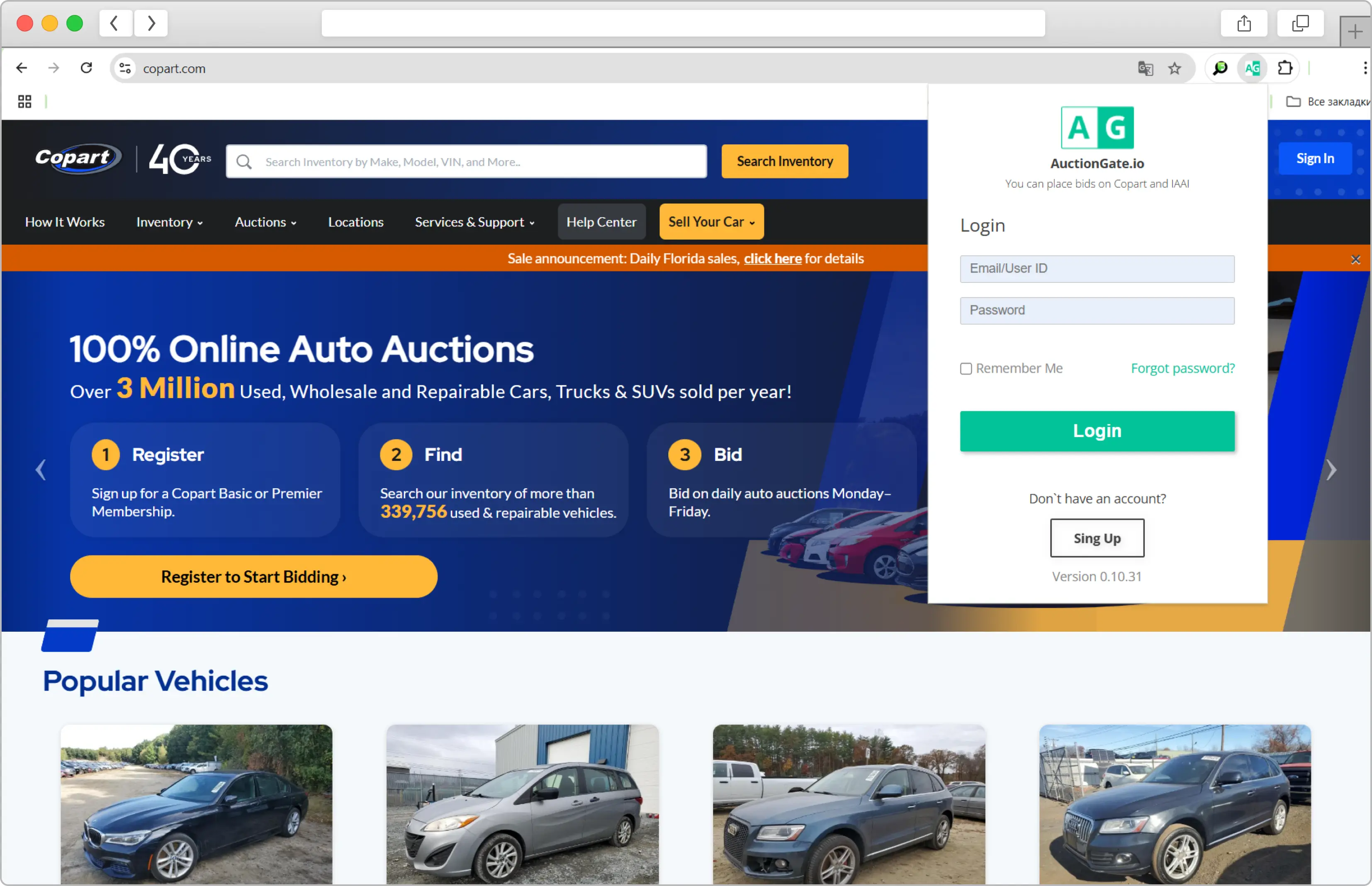Click the browser favorites star icon
This screenshot has width=1372, height=886.
pyautogui.click(x=1176, y=68)
